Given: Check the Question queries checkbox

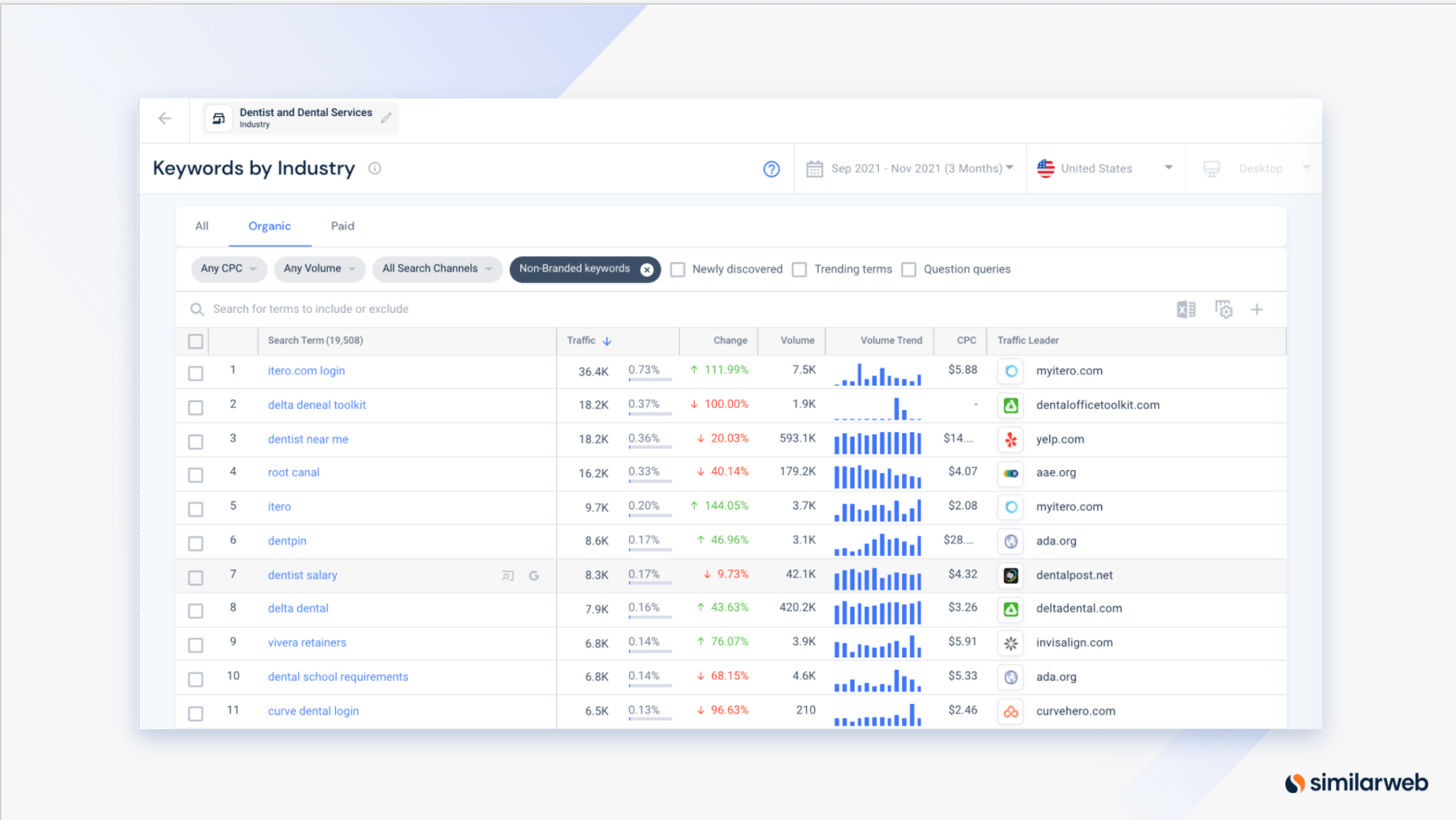Looking at the screenshot, I should (x=909, y=269).
